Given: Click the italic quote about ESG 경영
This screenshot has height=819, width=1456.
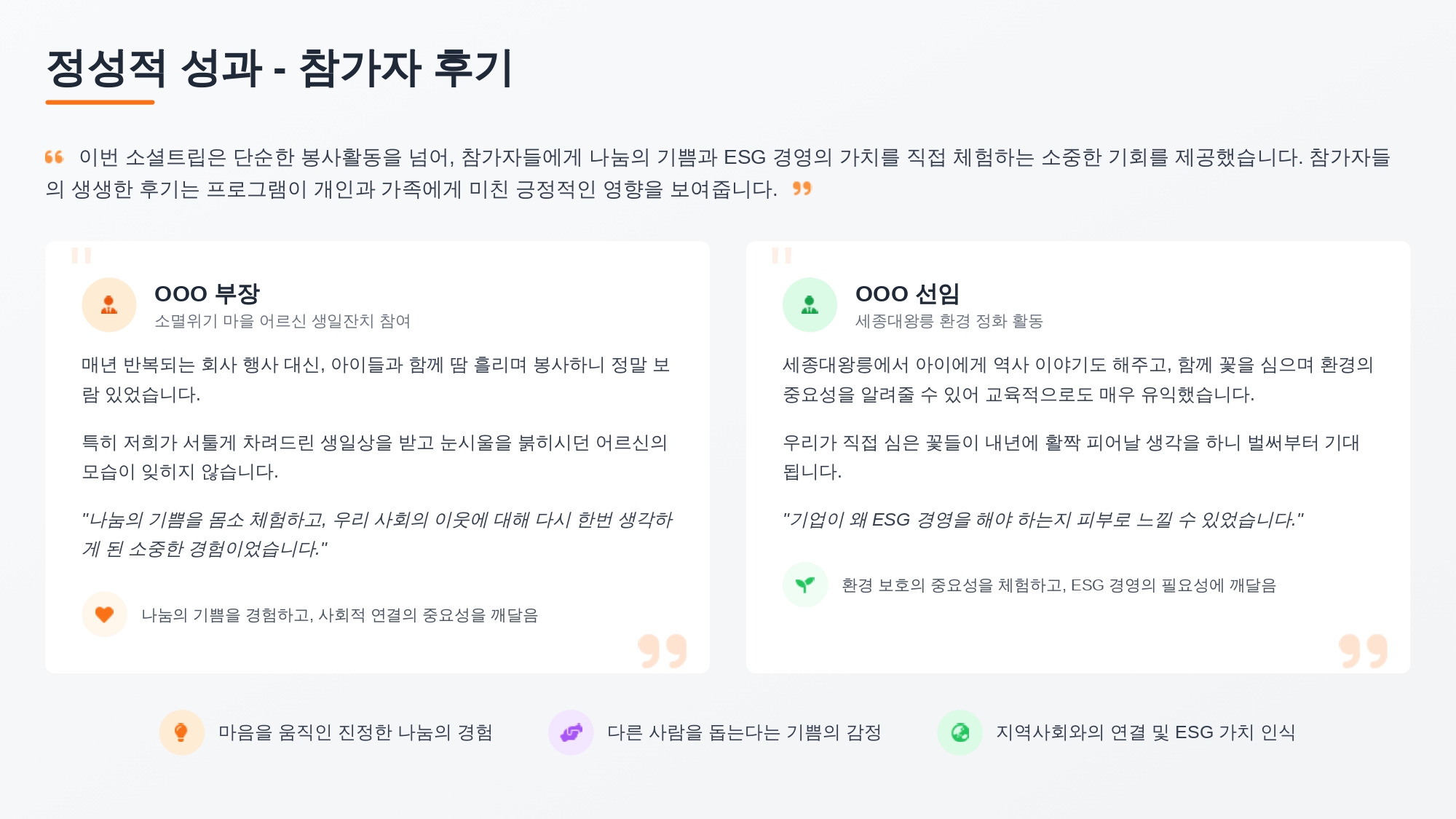Looking at the screenshot, I should (x=1042, y=520).
